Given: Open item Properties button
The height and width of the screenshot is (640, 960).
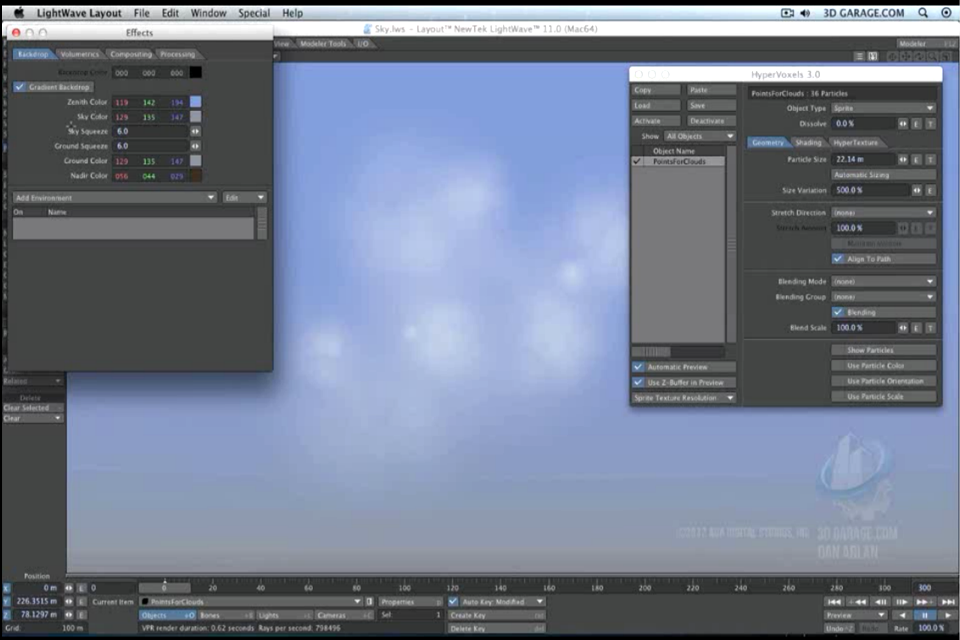Looking at the screenshot, I should coord(410,601).
